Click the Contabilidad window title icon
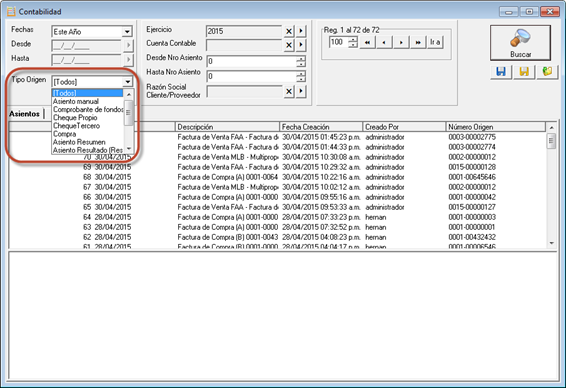This screenshot has width=566, height=388. click(12, 12)
